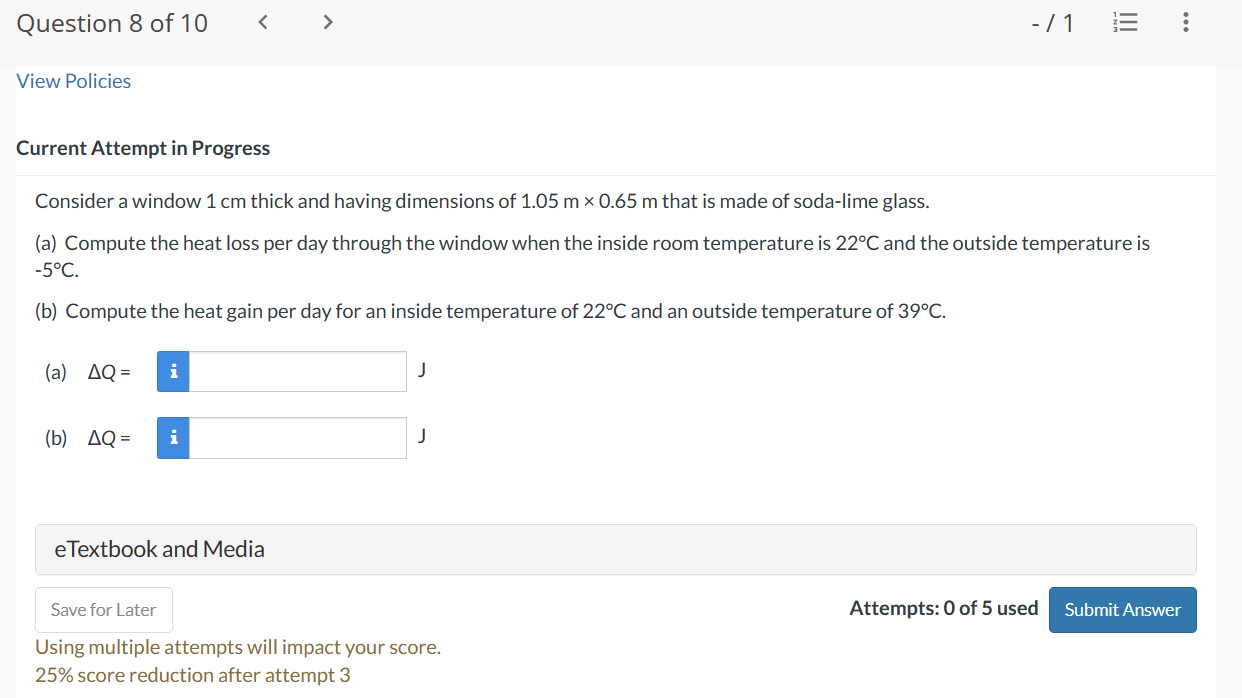Click the Current Attempt in Progress heading
The height and width of the screenshot is (698, 1242).
pyautogui.click(x=143, y=148)
